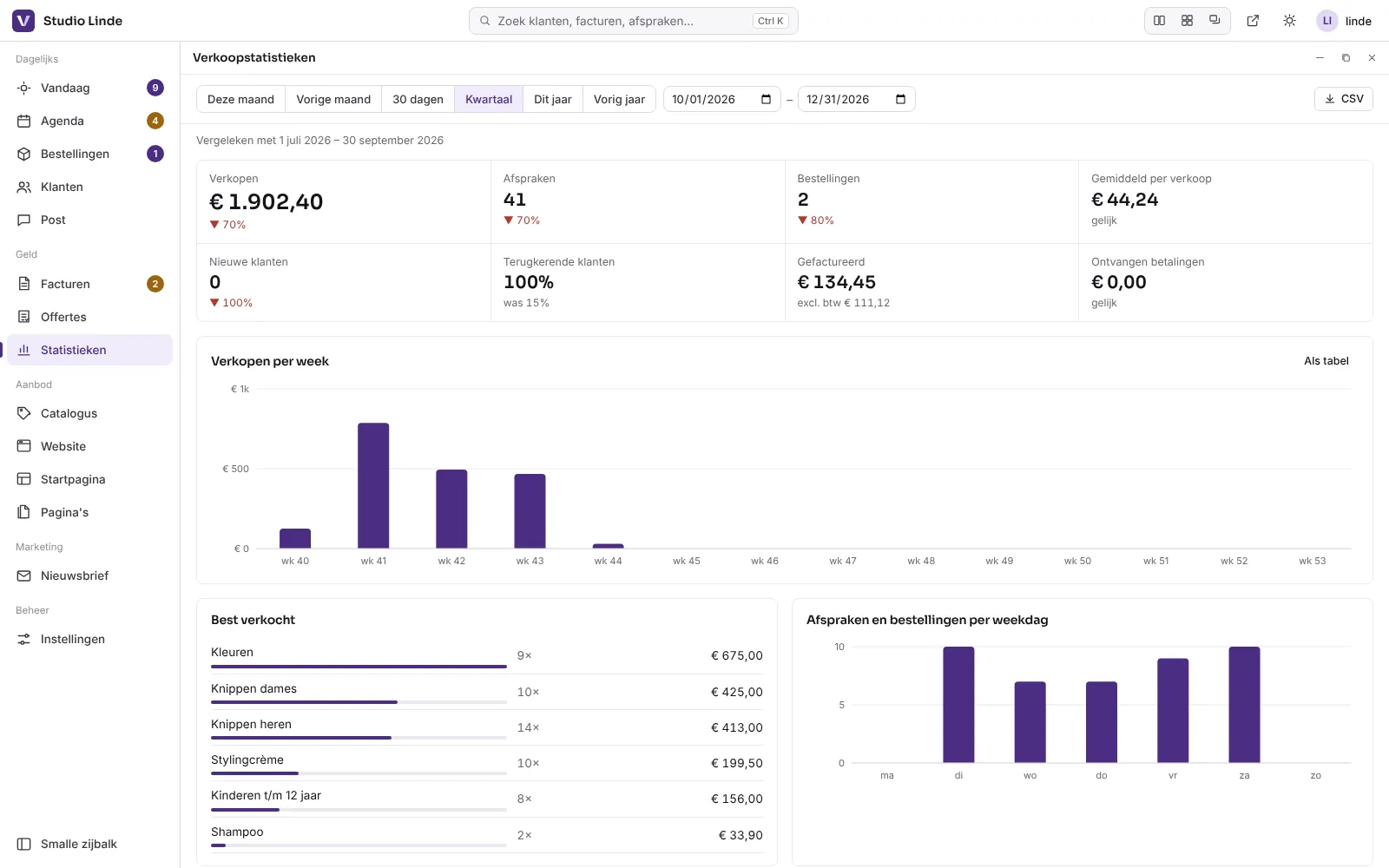Open the Website section
Viewport: 1389px width, 868px height.
click(x=89, y=446)
